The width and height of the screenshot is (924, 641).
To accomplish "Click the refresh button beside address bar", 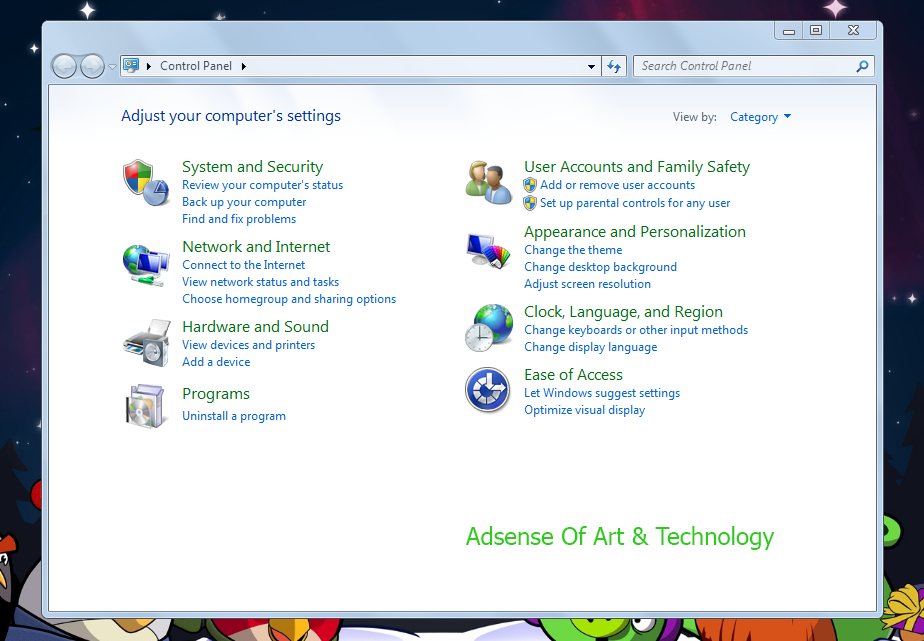I will click(614, 66).
